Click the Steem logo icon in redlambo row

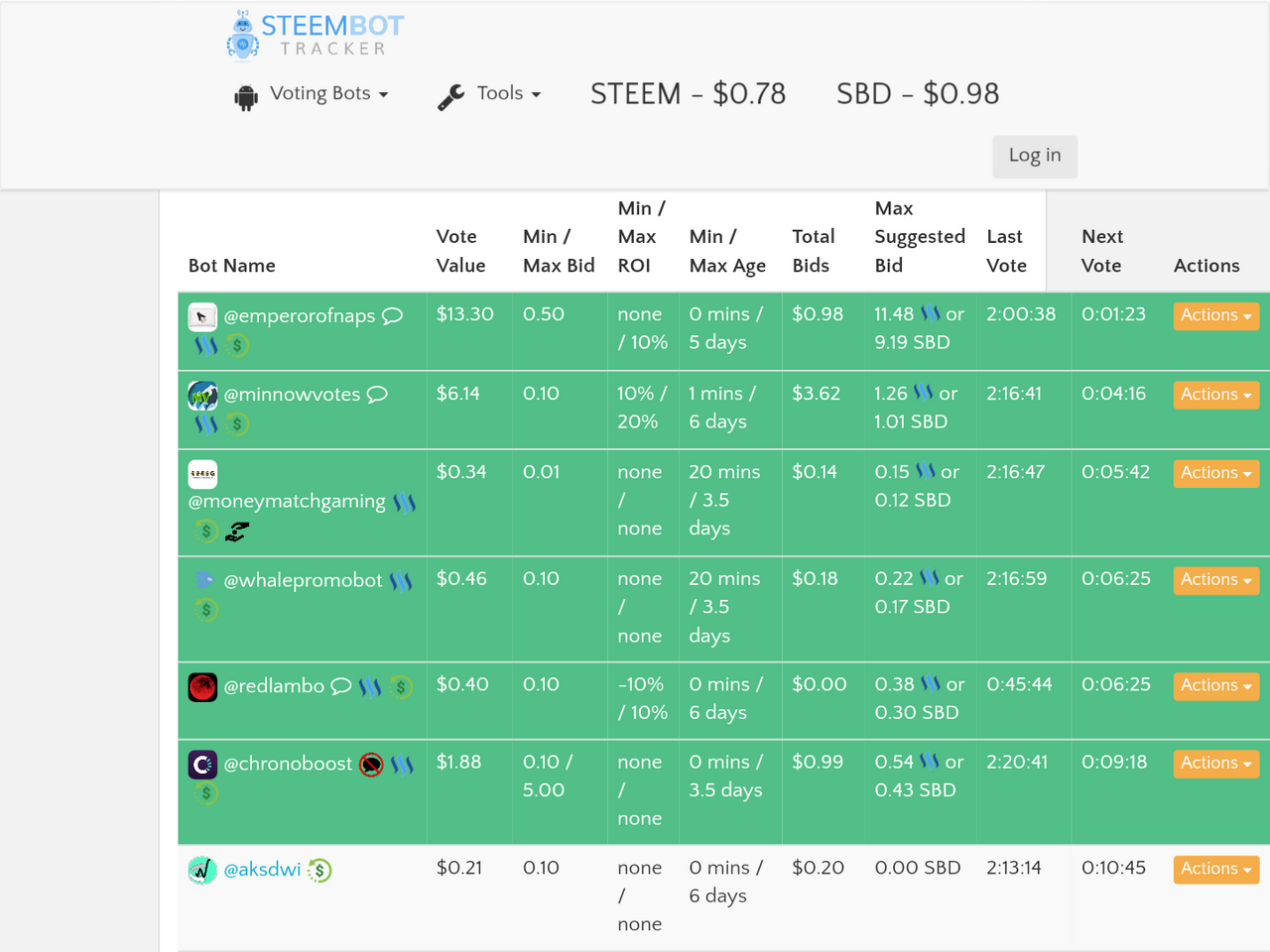(x=370, y=686)
